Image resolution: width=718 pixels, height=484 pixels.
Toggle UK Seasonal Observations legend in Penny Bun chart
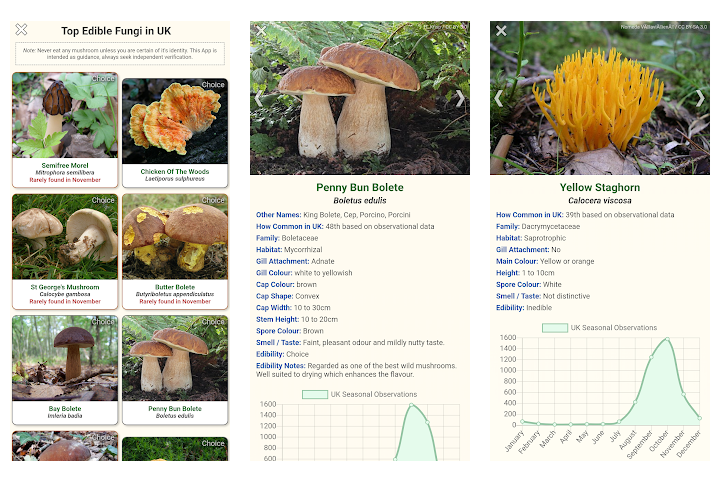[359, 394]
